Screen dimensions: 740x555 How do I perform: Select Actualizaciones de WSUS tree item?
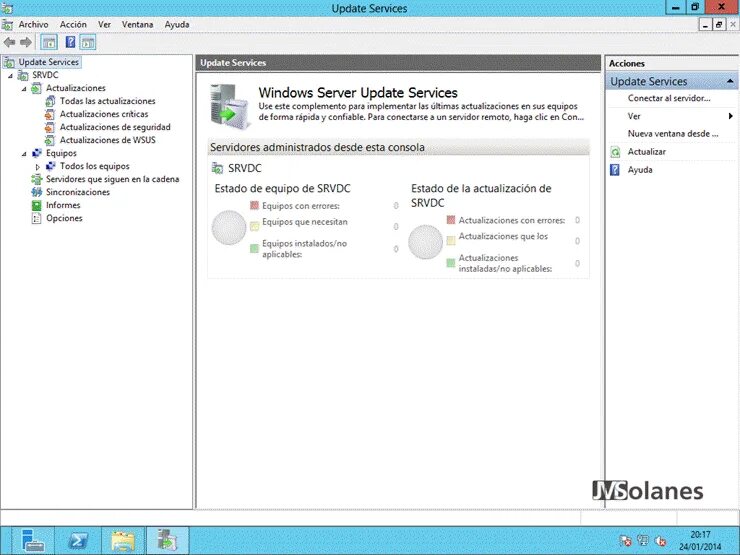pos(108,140)
